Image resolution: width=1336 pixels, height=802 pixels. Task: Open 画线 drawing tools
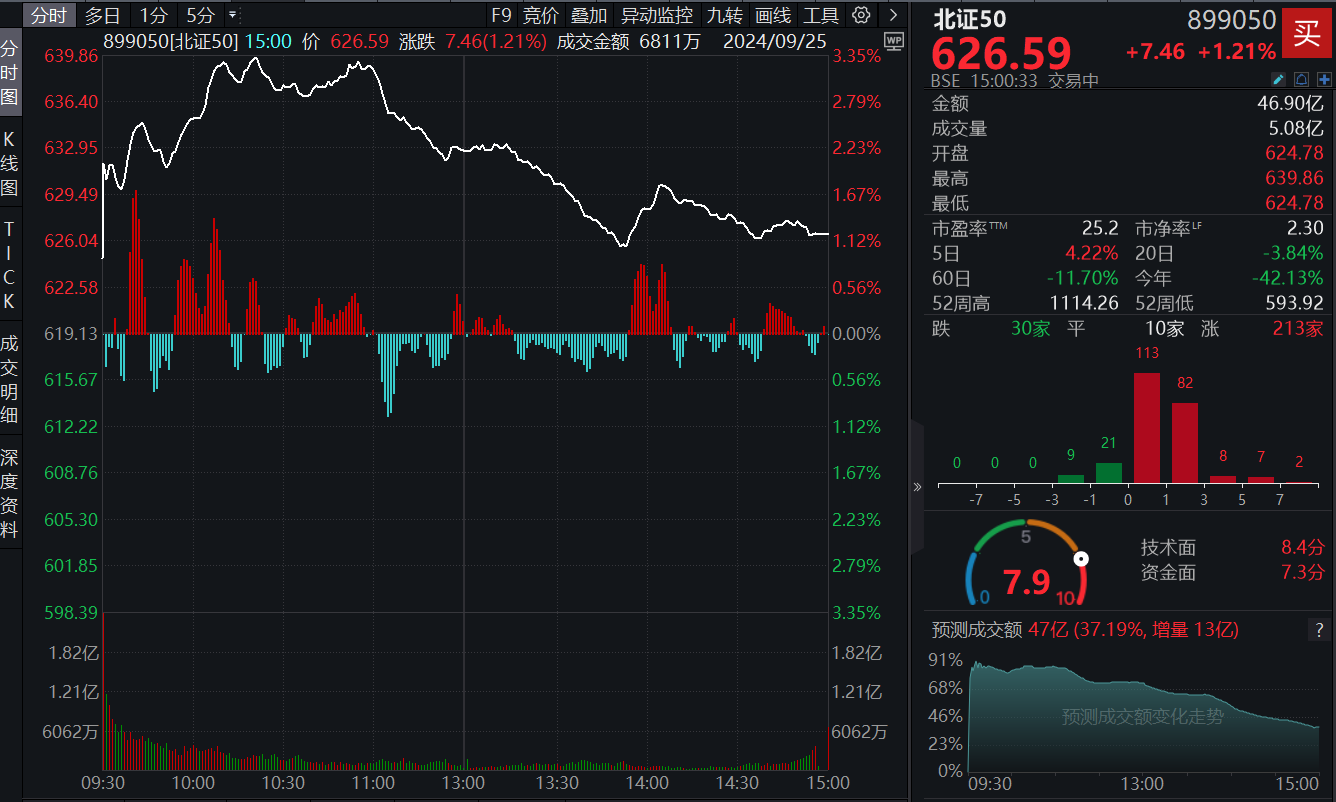[773, 15]
